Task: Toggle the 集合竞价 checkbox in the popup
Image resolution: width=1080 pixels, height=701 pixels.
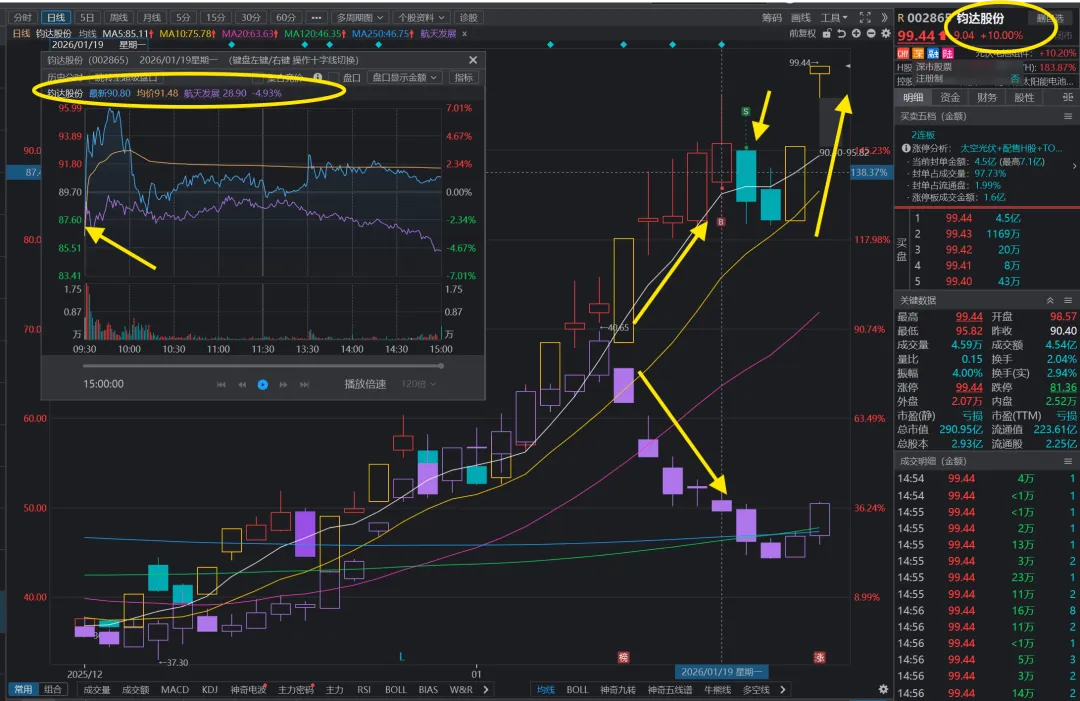Action: 259,78
